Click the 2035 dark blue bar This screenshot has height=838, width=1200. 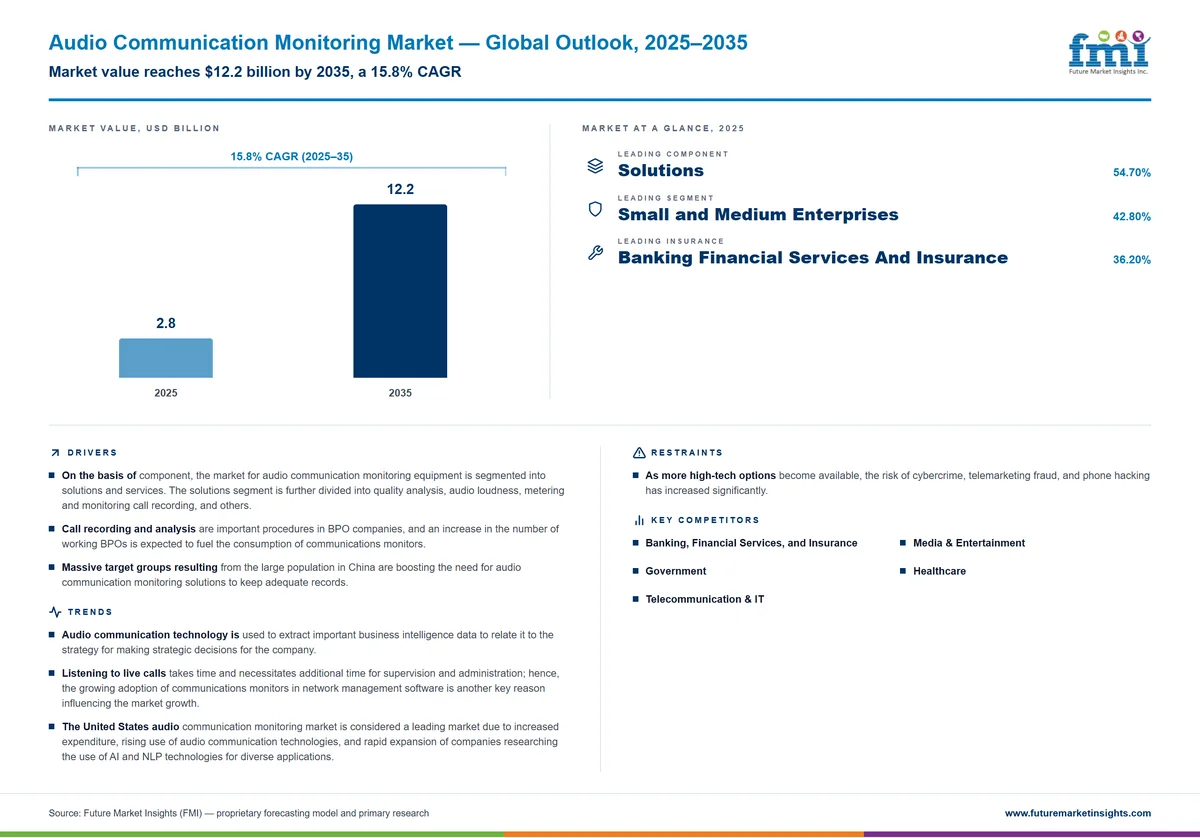click(x=400, y=291)
